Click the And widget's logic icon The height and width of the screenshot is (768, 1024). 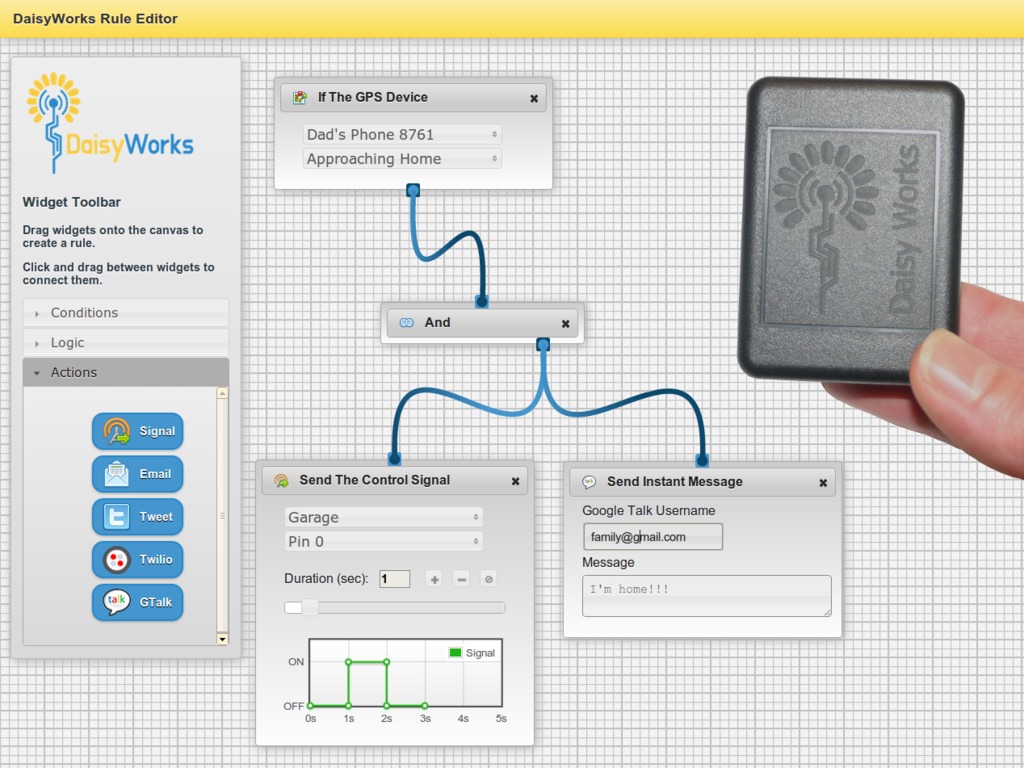406,323
